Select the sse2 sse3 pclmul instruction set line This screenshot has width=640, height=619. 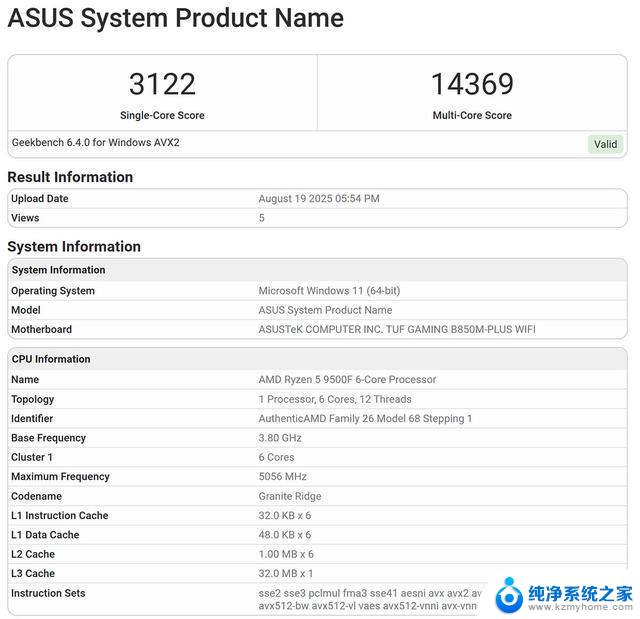pyautogui.click(x=370, y=593)
